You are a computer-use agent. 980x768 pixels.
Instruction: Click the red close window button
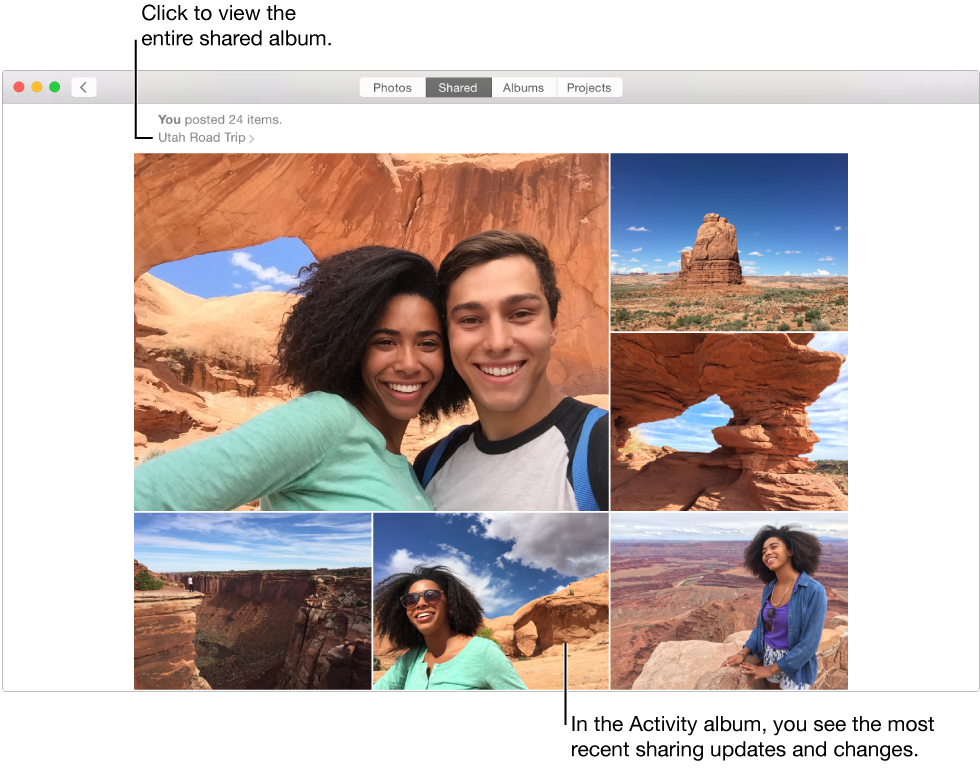(19, 87)
